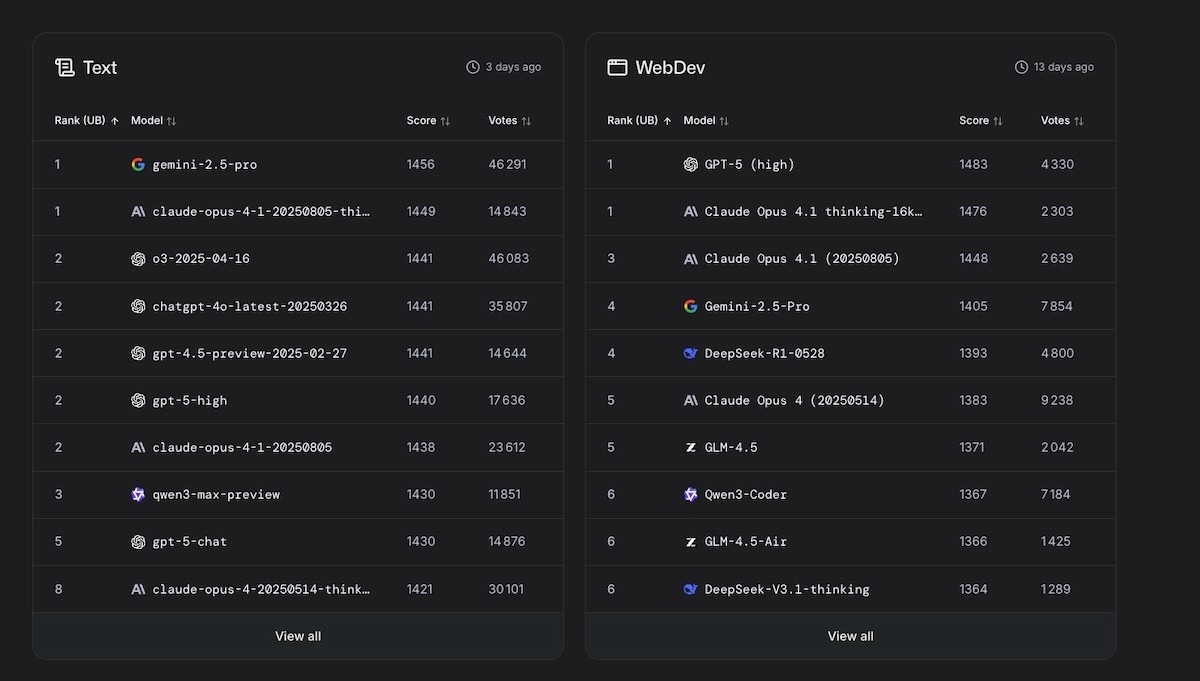
Task: Click score 1440 for gpt-5-high
Action: (x=421, y=400)
